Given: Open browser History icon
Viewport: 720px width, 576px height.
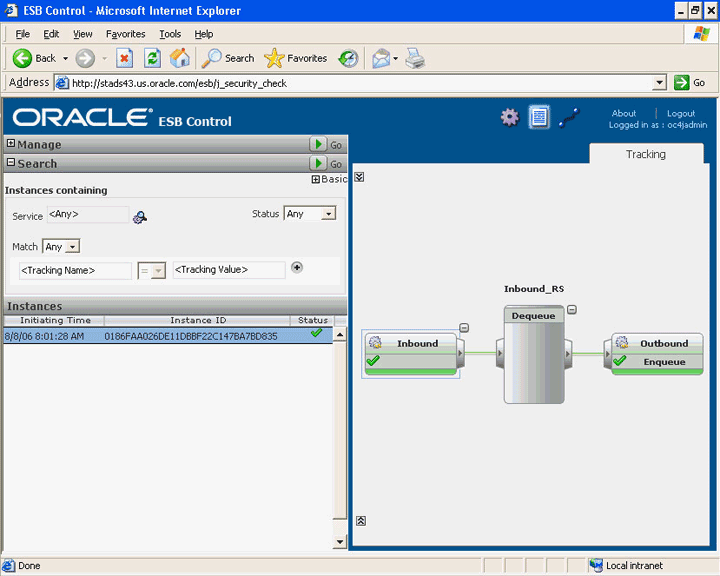Looking at the screenshot, I should pos(349,58).
